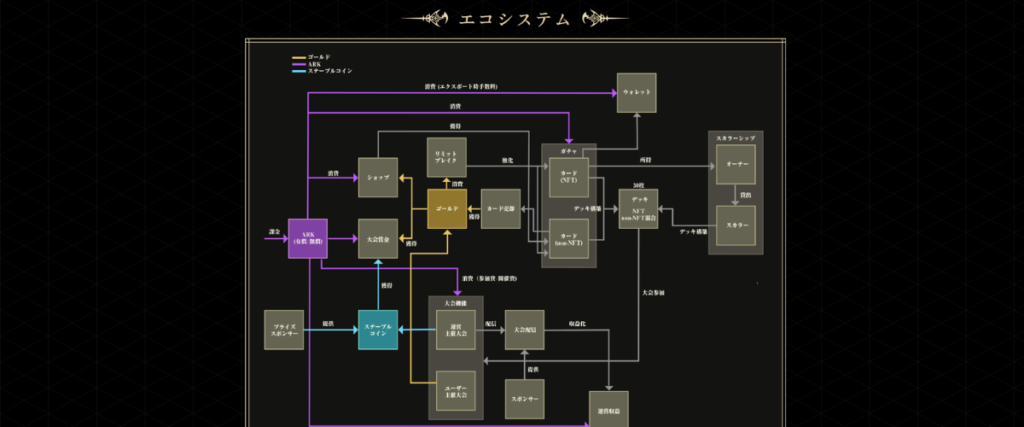The image size is (1024, 427).
Task: Select the purple ARK node
Action: coord(307,238)
